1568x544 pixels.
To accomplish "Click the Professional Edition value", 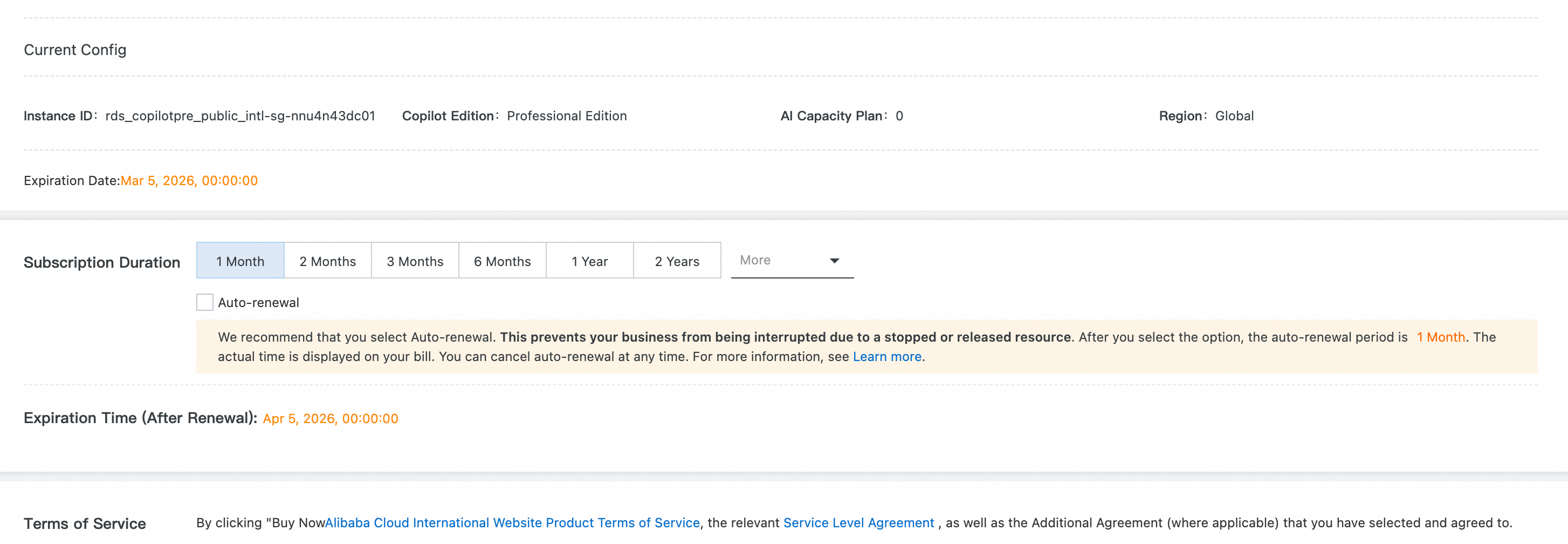I will click(566, 115).
